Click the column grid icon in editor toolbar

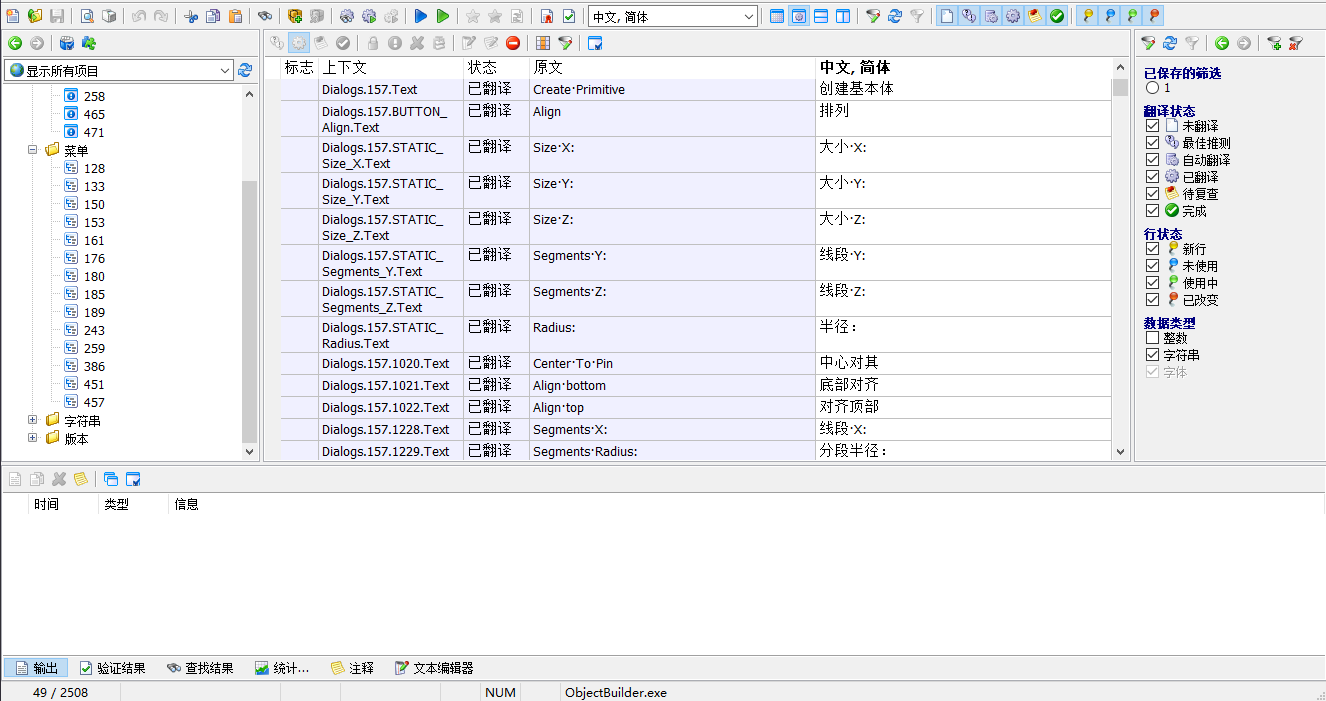[x=543, y=43]
